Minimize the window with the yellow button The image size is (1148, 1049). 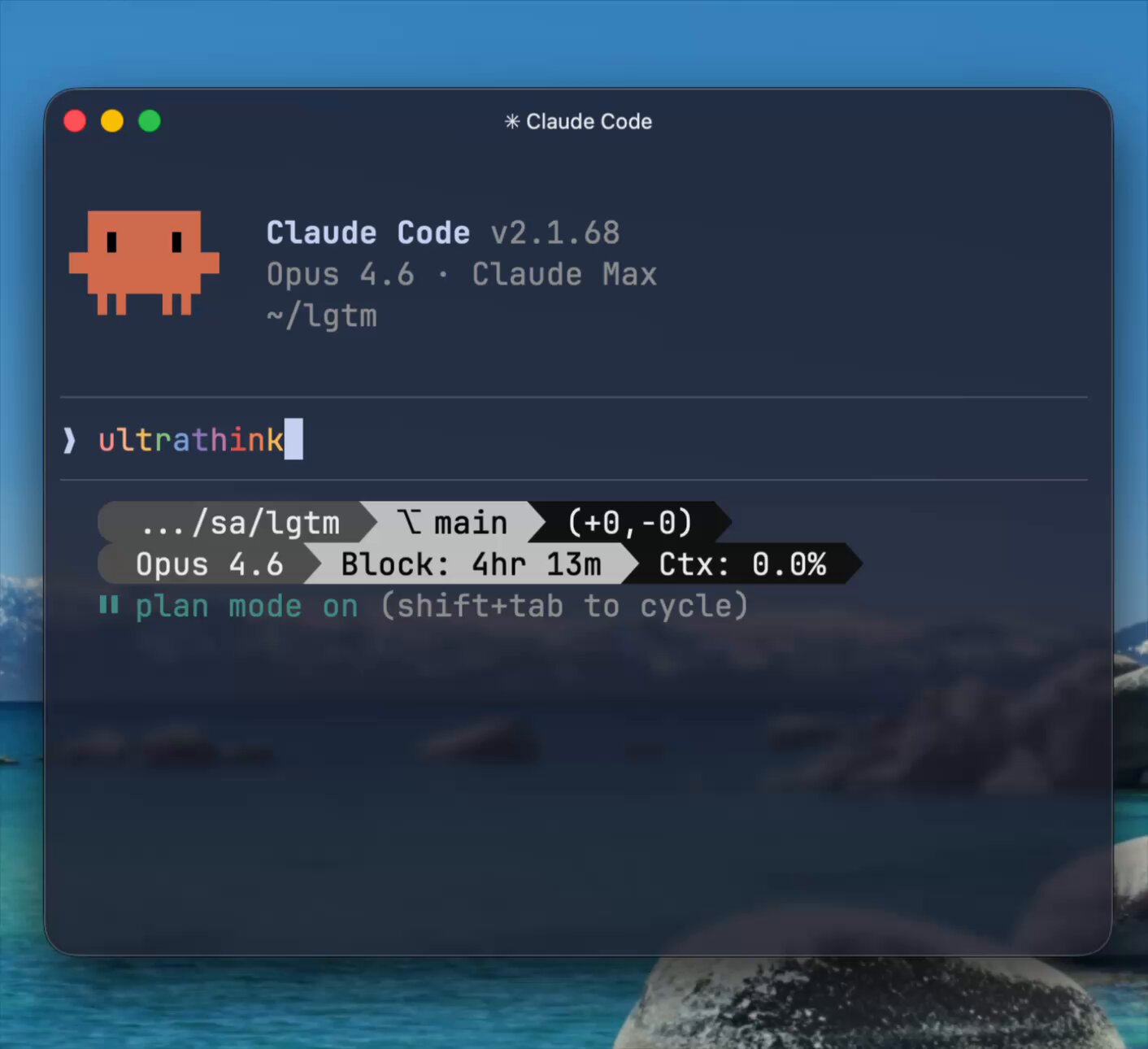coord(112,121)
